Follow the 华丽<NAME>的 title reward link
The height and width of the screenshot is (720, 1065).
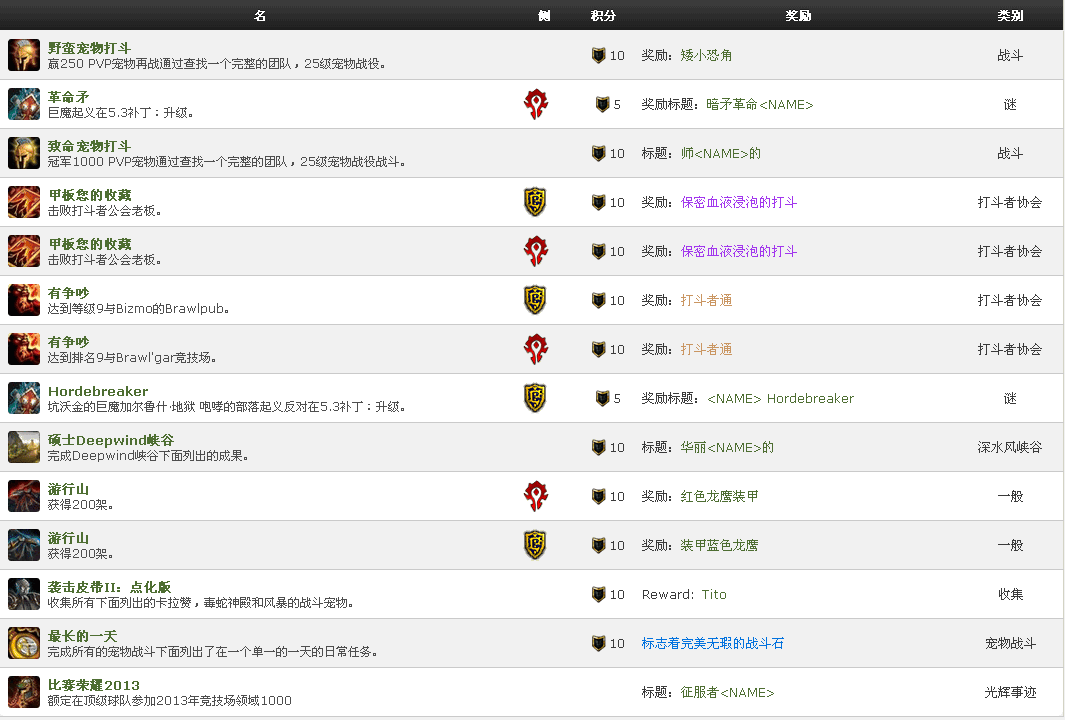click(727, 447)
